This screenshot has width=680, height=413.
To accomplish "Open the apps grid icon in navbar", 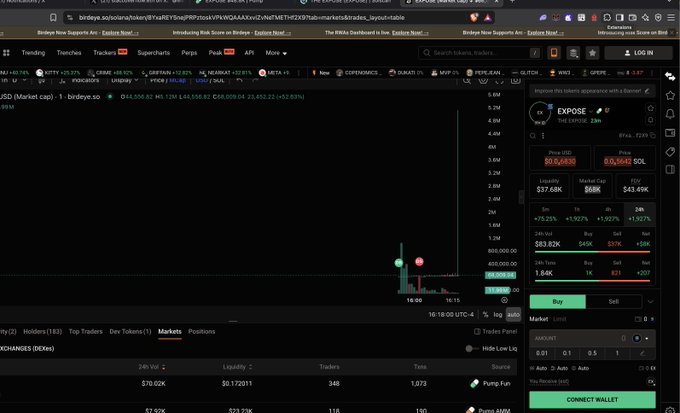I will (6, 52).
